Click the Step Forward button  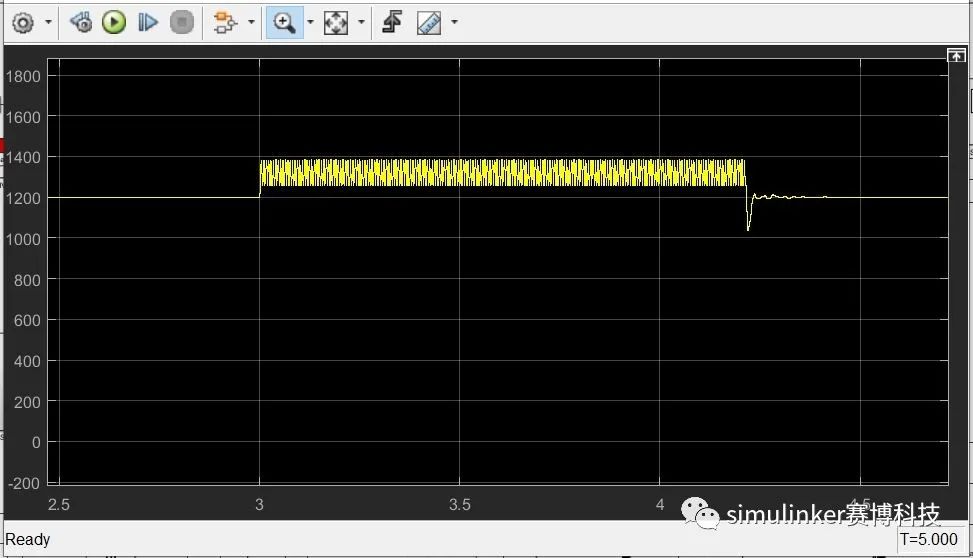click(148, 22)
